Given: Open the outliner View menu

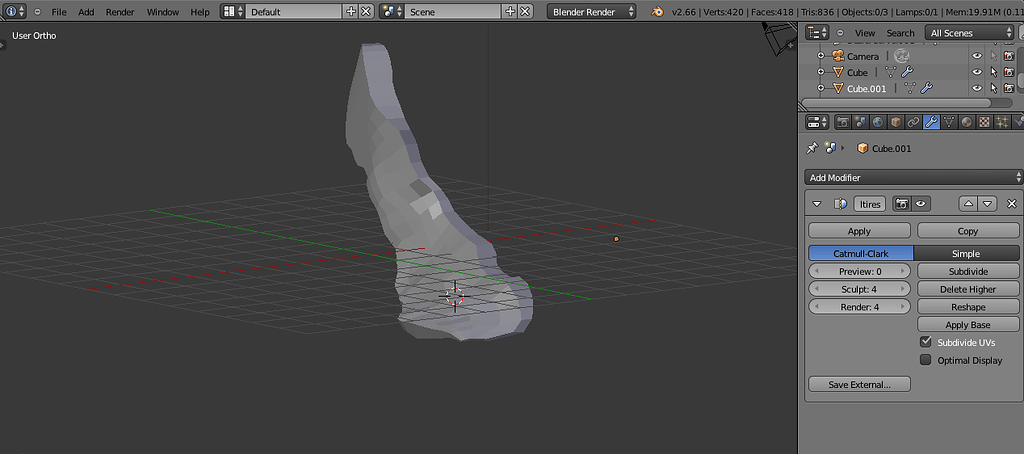Looking at the screenshot, I should pos(865,33).
